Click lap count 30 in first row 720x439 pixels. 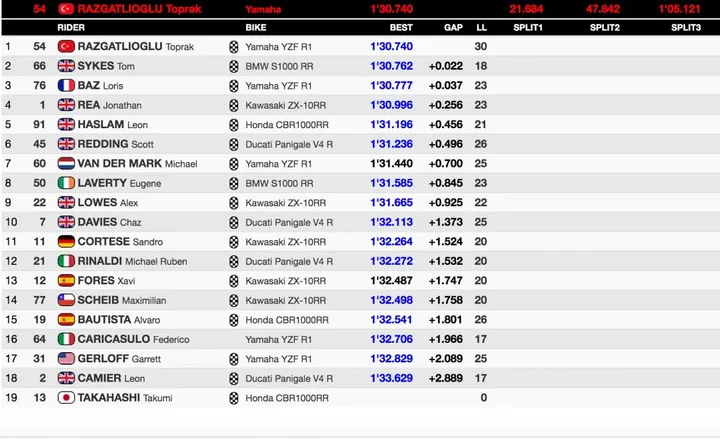pos(481,46)
